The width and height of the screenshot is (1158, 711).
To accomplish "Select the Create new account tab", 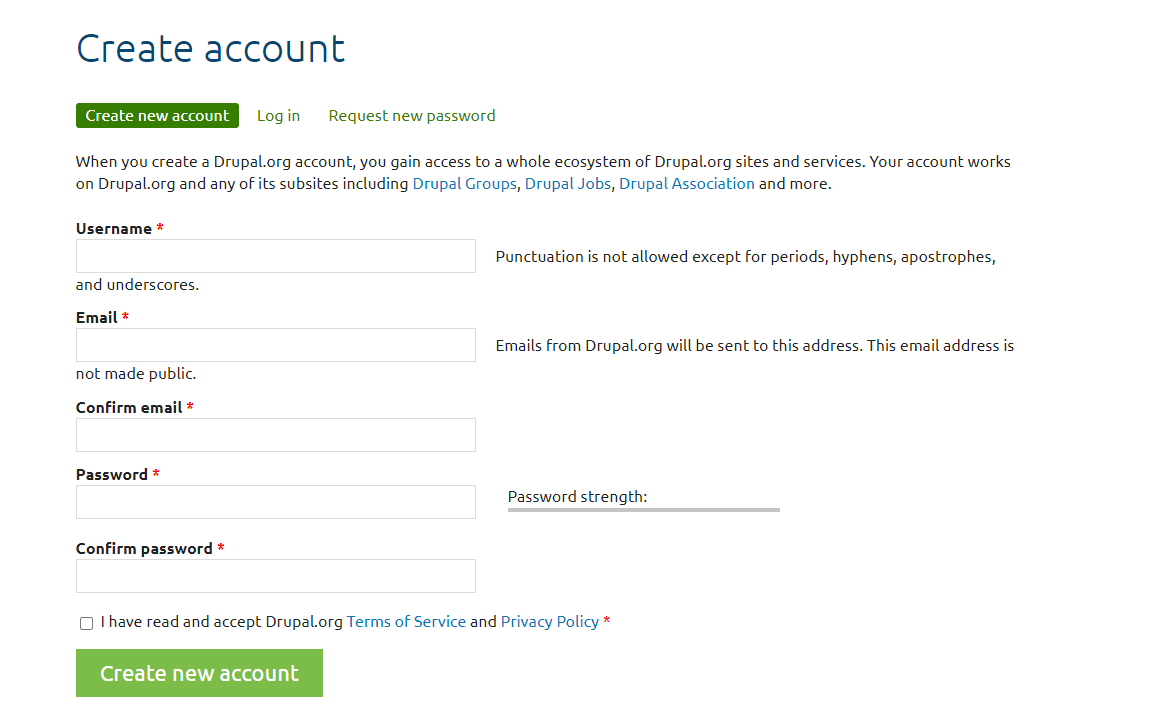I will [157, 115].
